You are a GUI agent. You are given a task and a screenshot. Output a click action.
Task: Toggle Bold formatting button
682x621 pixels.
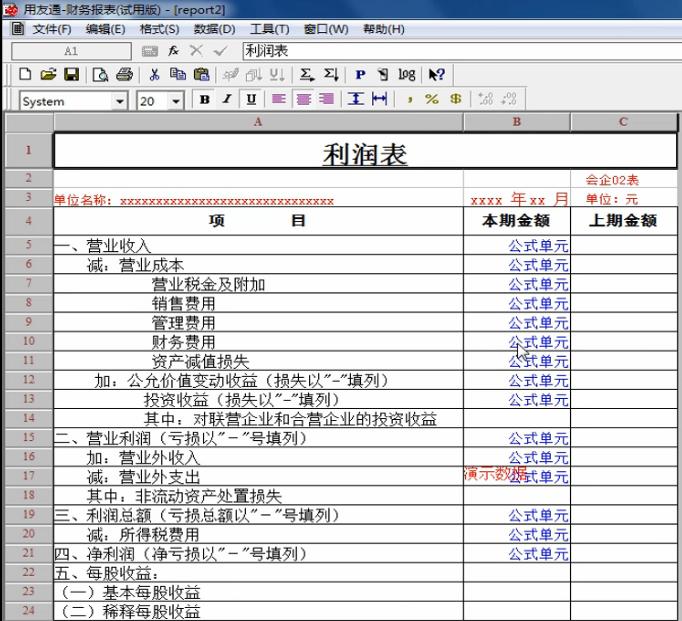tap(204, 100)
